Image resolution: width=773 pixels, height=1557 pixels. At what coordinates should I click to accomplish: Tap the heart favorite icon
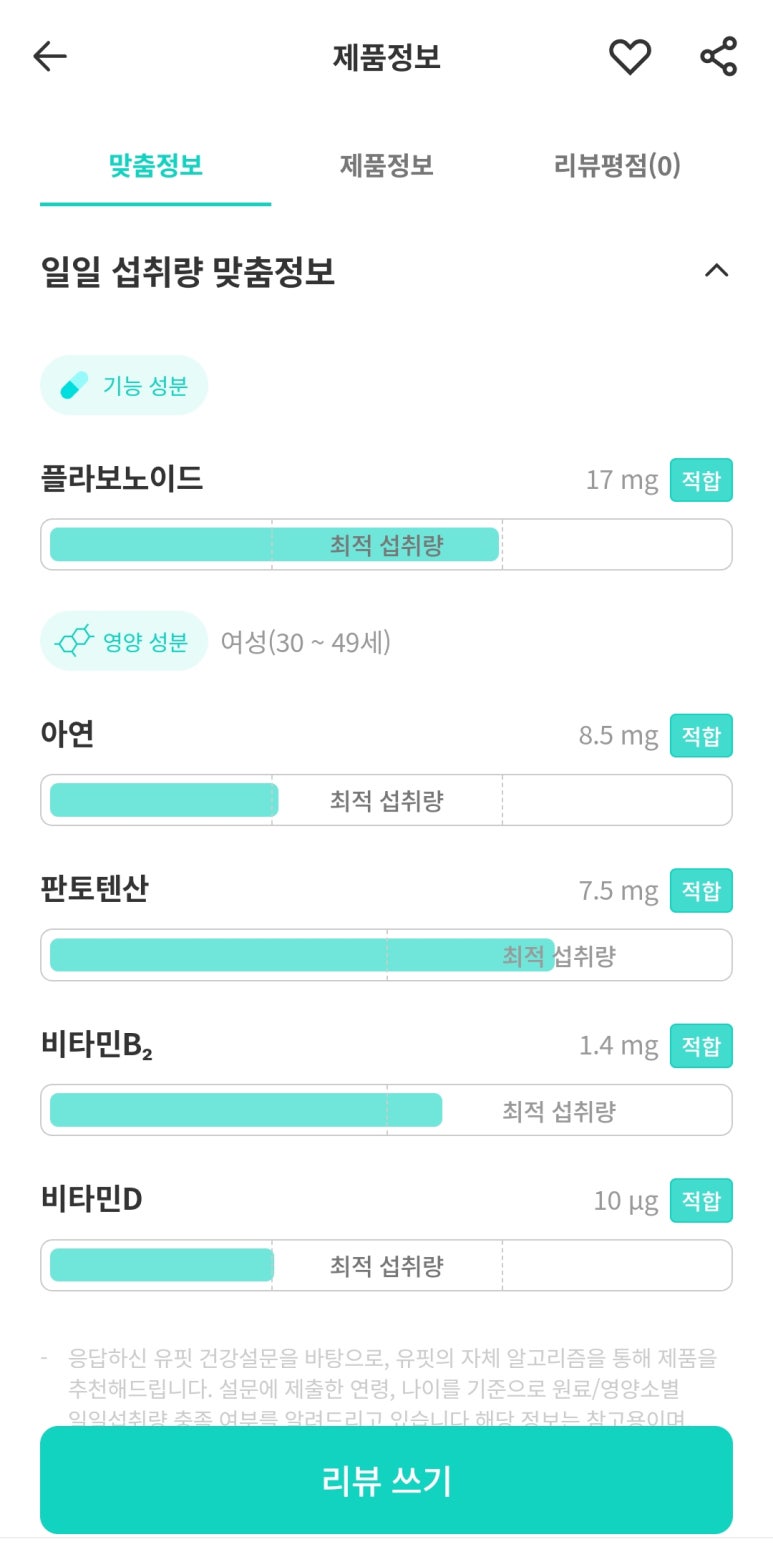[630, 57]
